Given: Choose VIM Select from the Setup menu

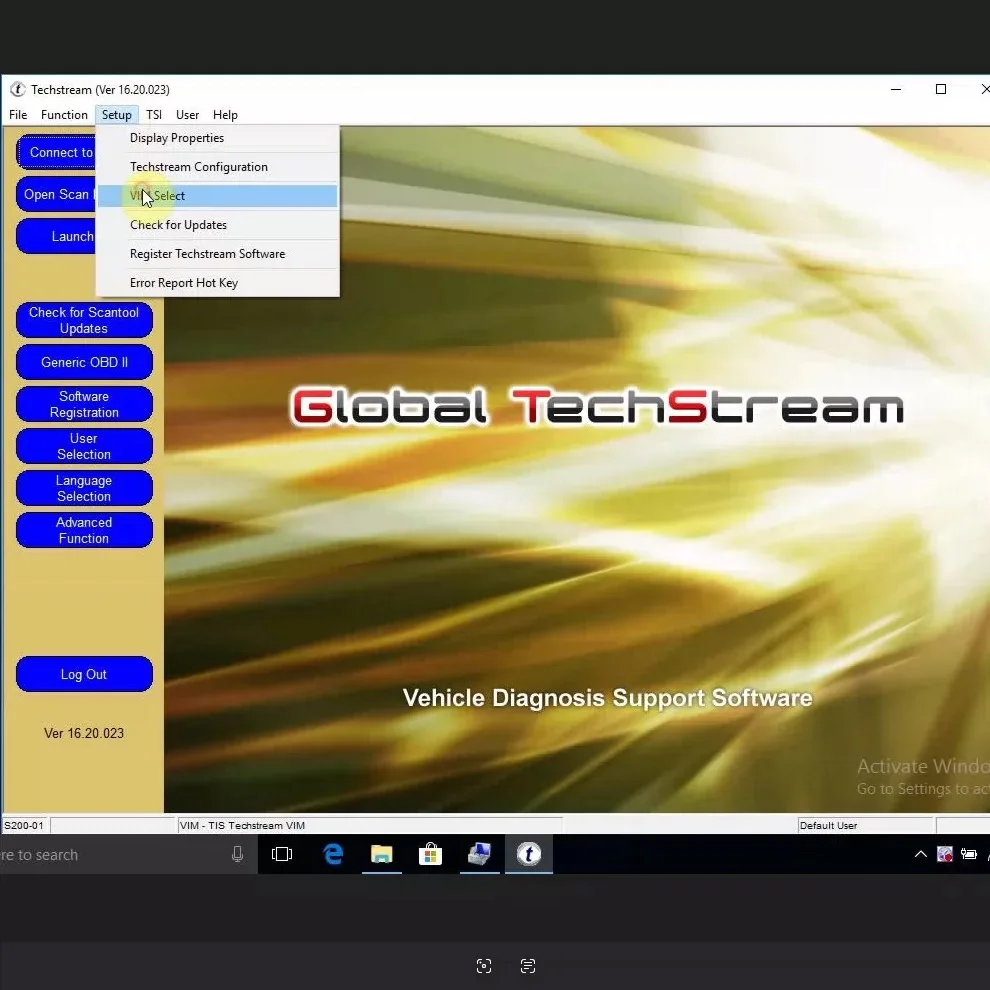Looking at the screenshot, I should pos(218,196).
